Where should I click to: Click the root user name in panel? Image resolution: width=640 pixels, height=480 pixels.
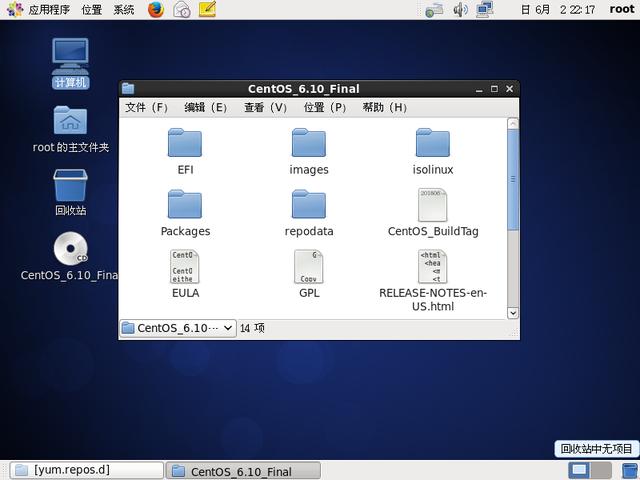pos(622,9)
